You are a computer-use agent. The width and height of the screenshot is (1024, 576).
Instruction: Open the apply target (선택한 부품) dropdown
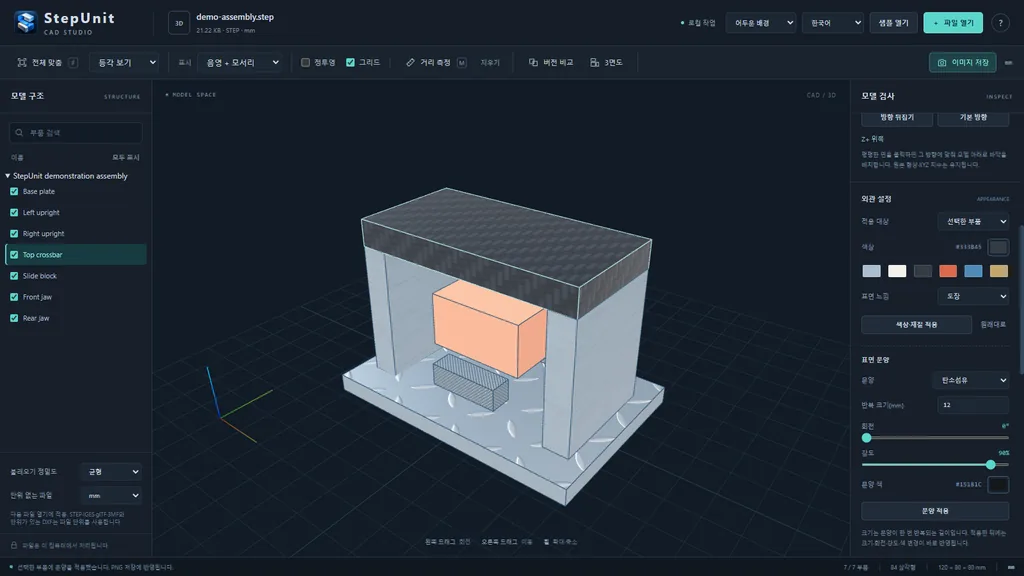(x=973, y=221)
